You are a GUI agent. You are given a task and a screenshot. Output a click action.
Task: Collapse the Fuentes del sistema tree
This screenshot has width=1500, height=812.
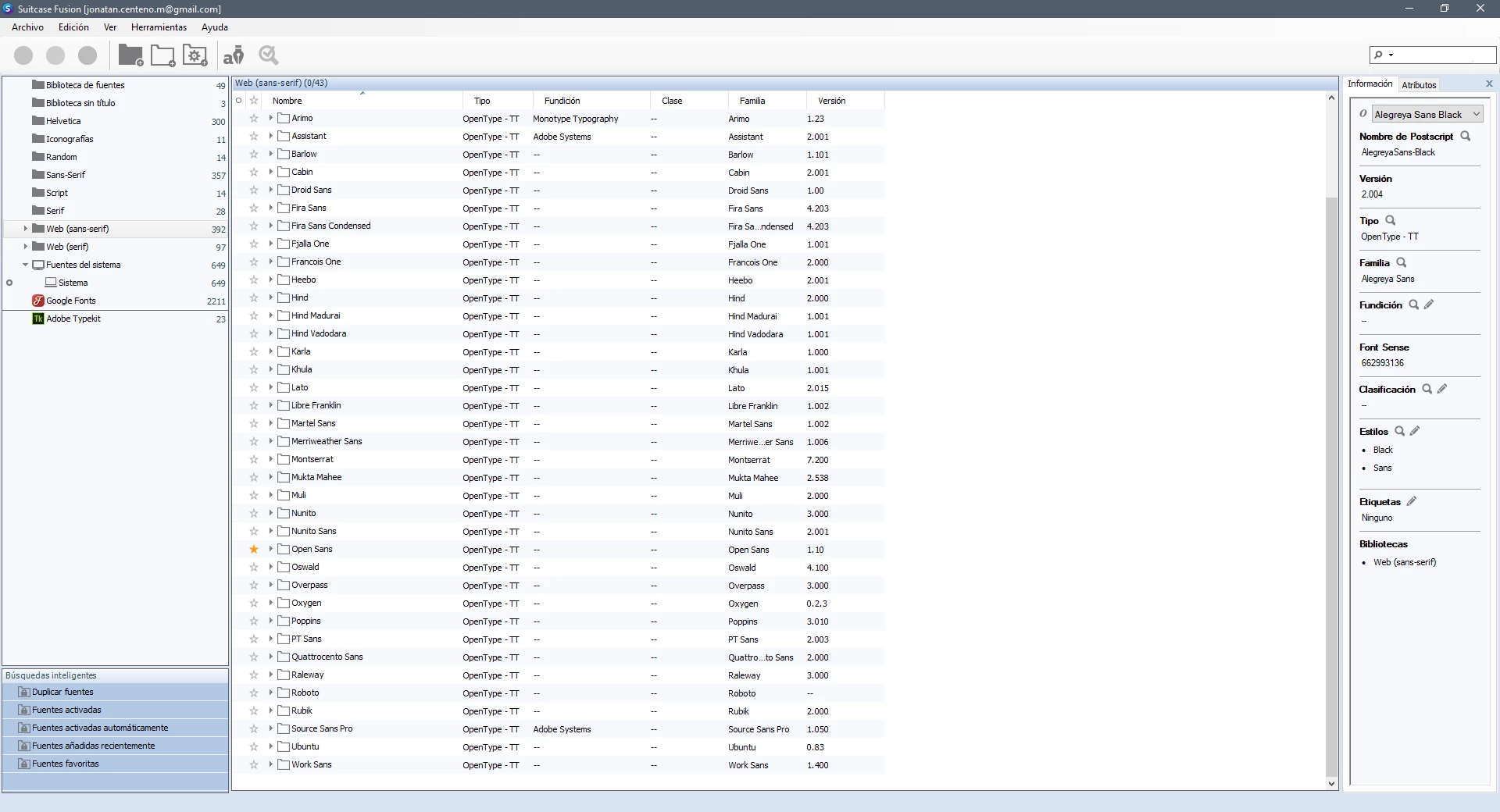(26, 265)
